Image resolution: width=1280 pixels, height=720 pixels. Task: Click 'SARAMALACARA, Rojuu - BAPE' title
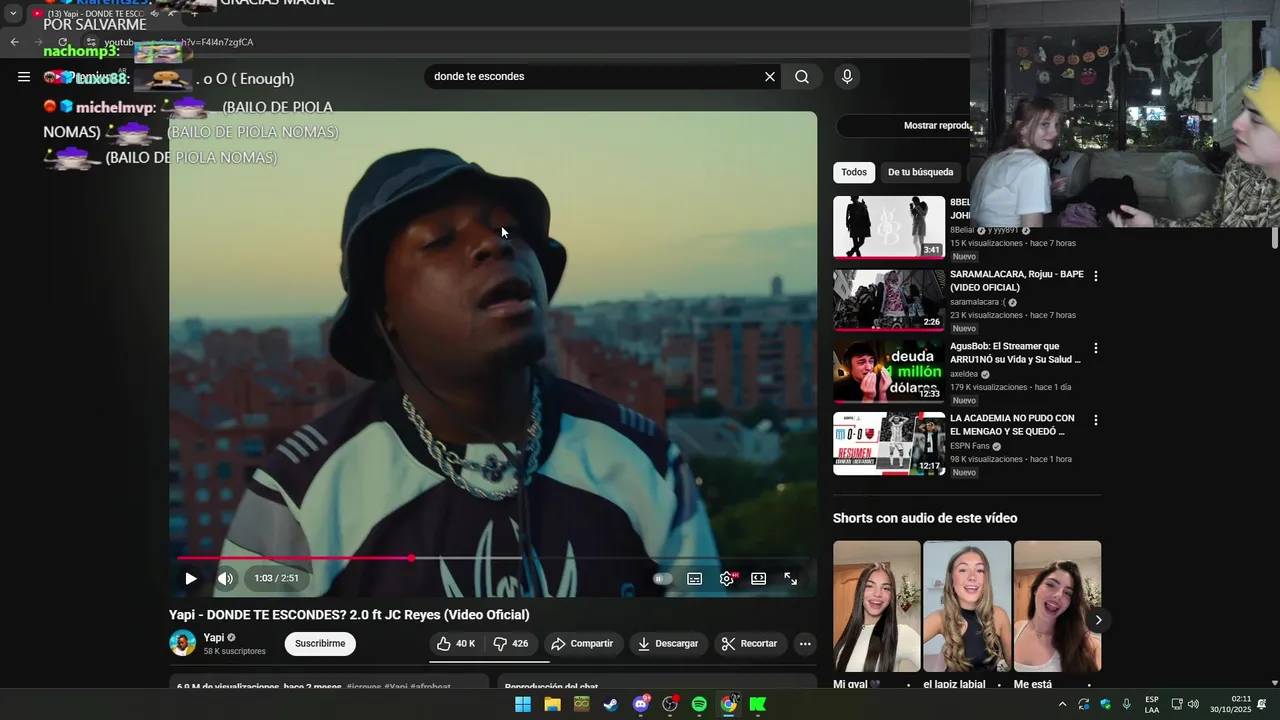[x=1016, y=280]
